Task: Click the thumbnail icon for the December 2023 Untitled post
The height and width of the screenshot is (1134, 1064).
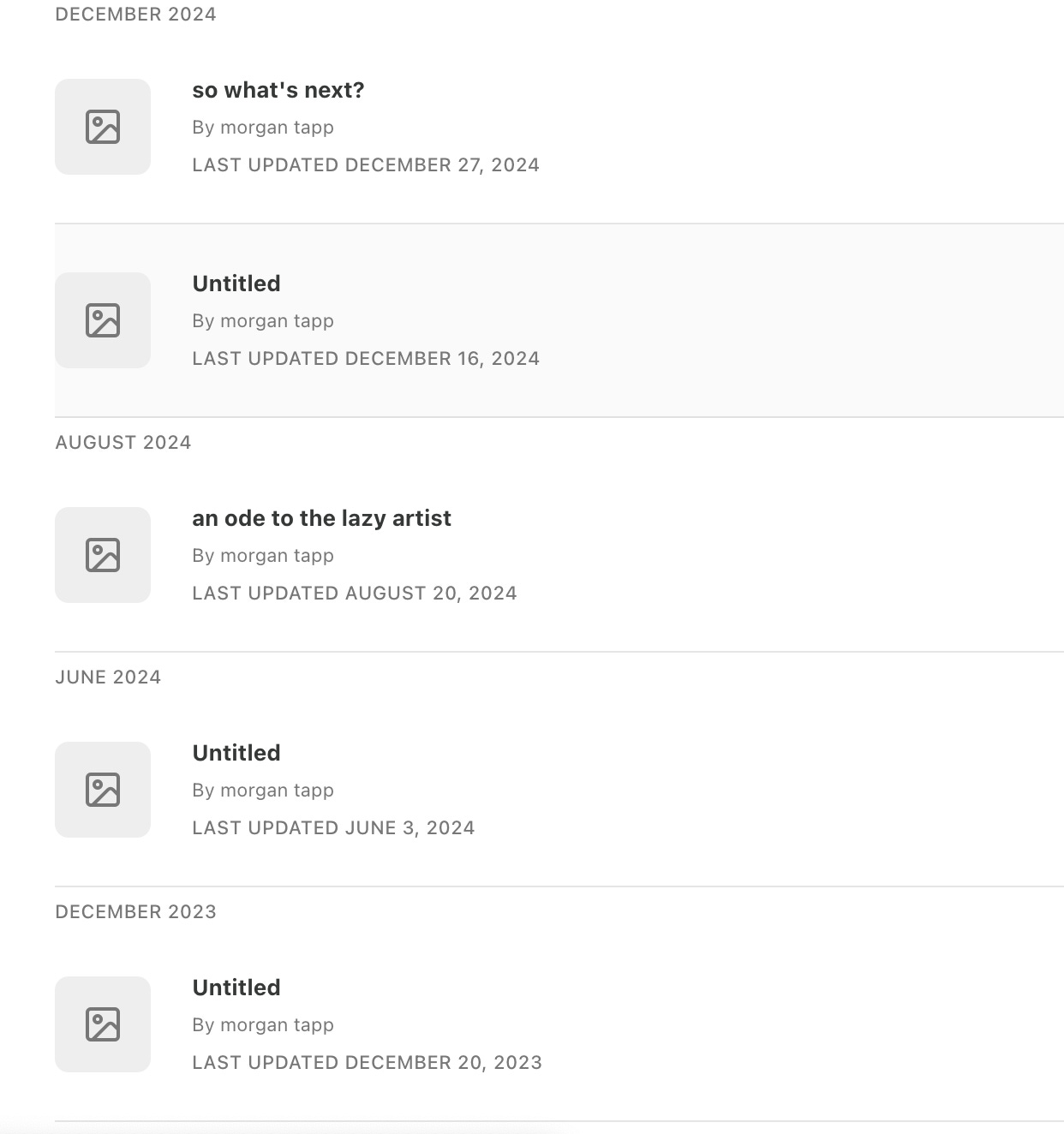Action: click(102, 1024)
